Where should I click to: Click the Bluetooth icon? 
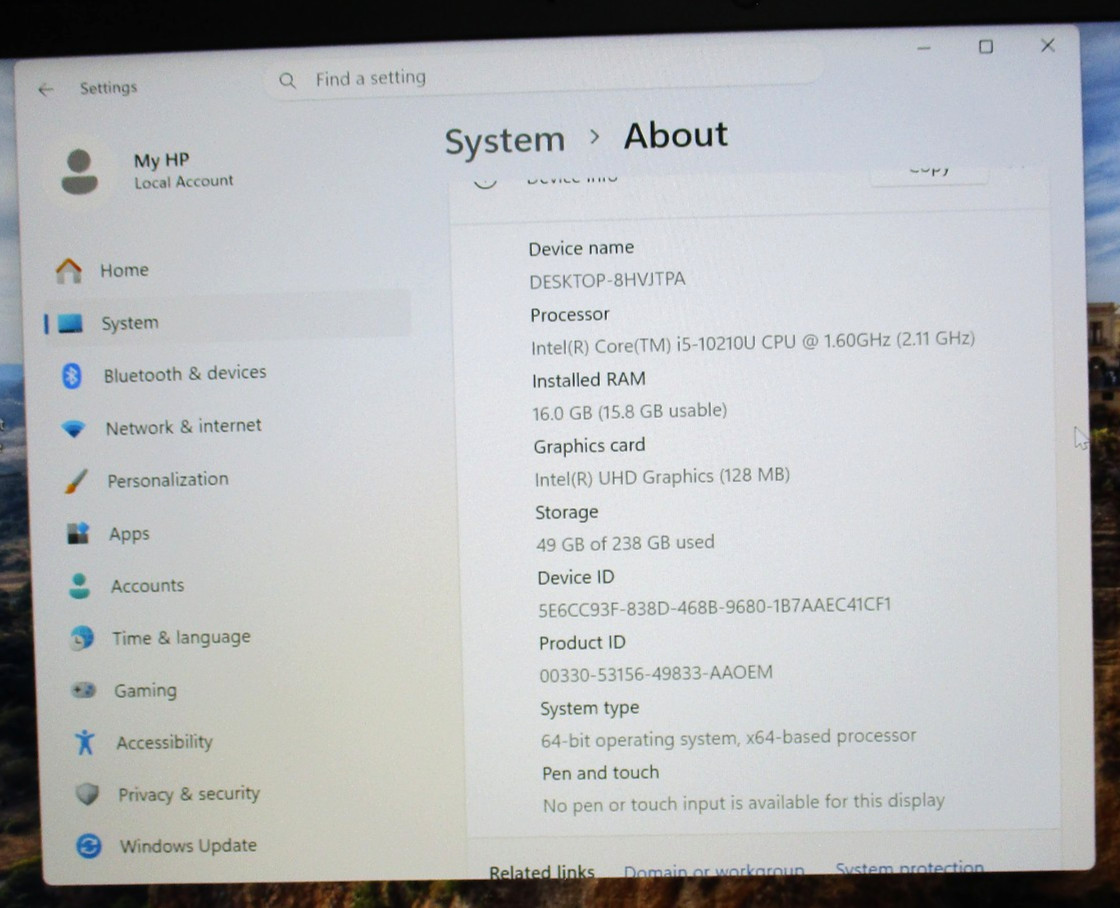[x=72, y=375]
